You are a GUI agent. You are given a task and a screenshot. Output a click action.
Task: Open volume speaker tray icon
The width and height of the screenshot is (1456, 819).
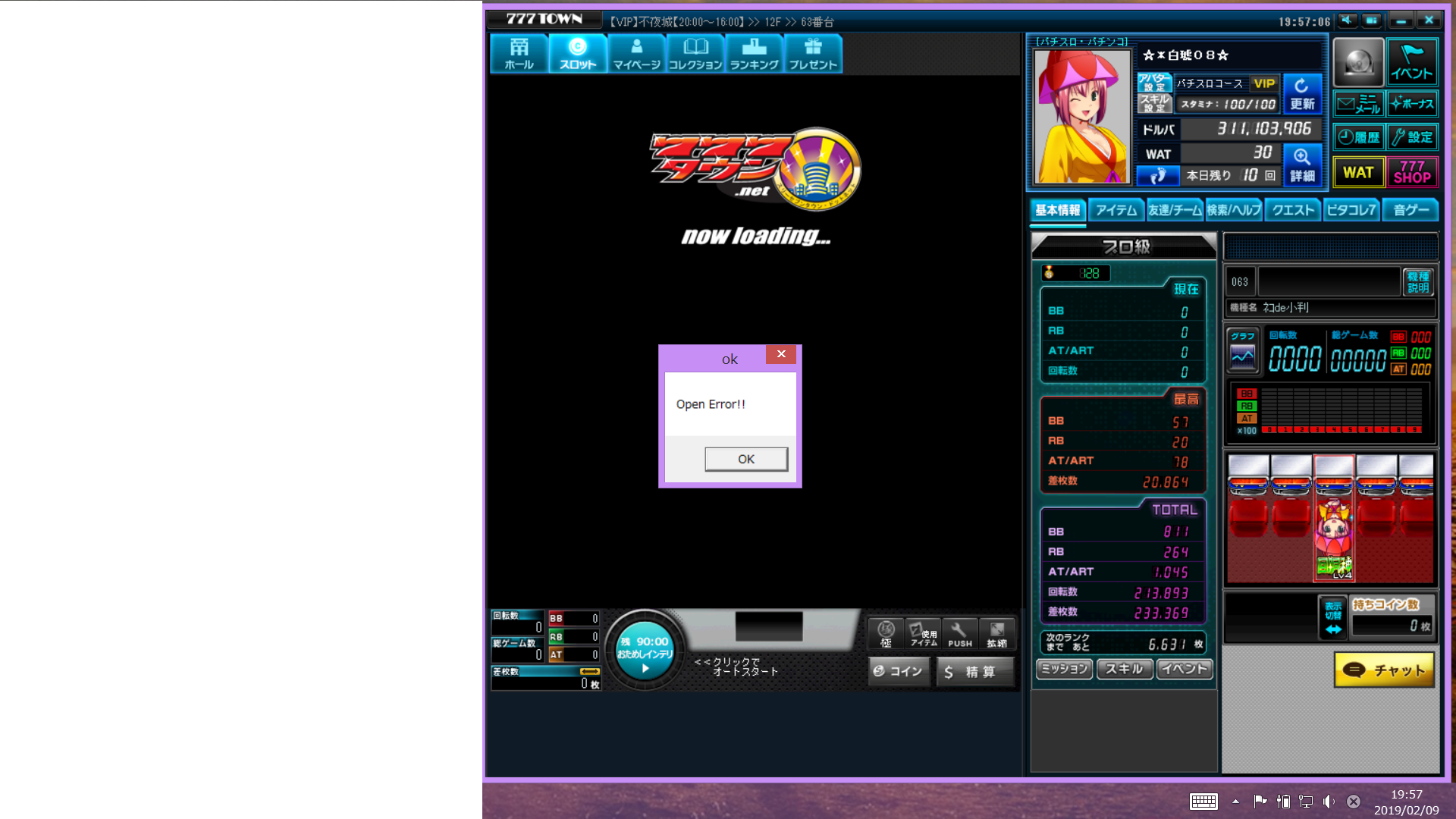1329,801
